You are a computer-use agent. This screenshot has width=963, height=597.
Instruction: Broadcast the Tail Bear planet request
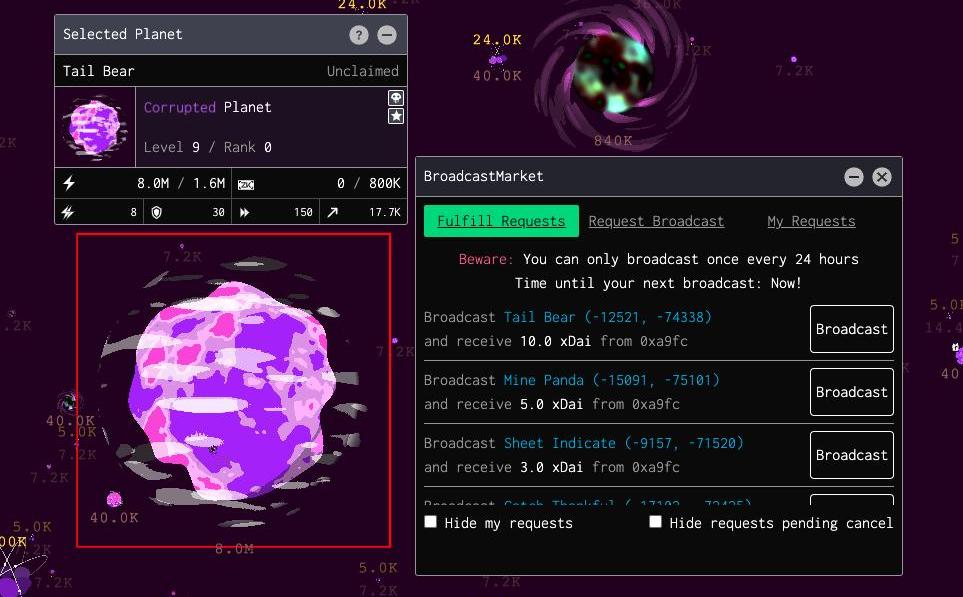pyautogui.click(x=851, y=329)
